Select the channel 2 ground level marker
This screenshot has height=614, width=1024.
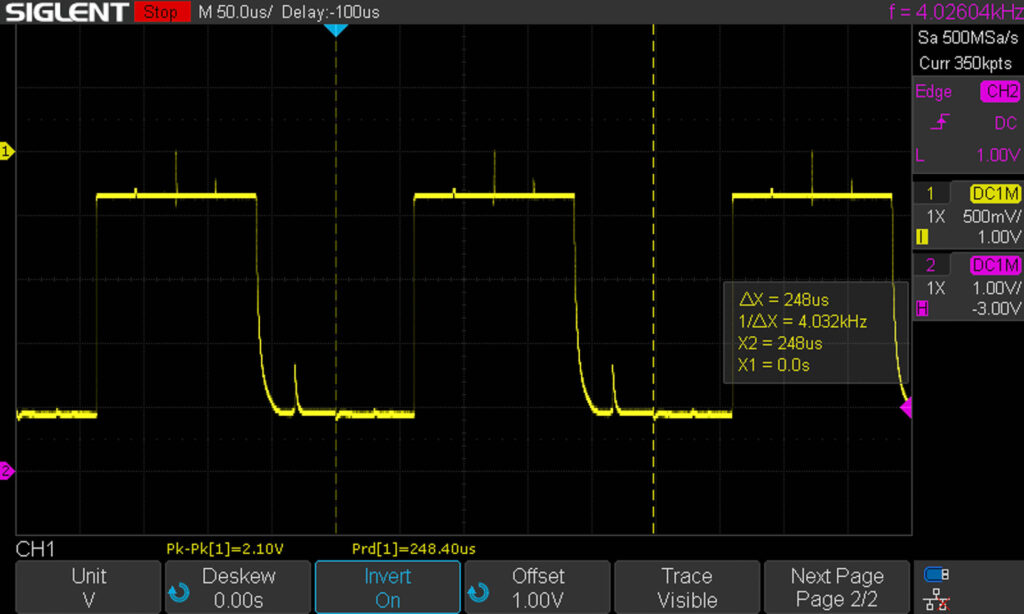click(x=7, y=470)
